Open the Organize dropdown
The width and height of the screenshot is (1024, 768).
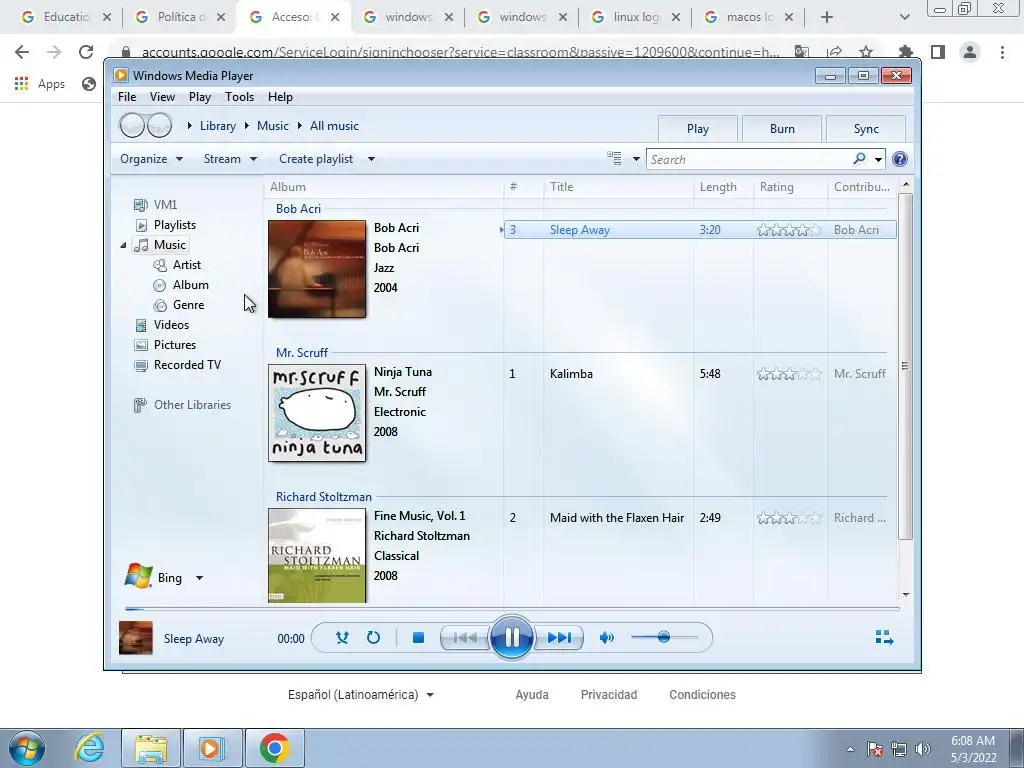152,159
